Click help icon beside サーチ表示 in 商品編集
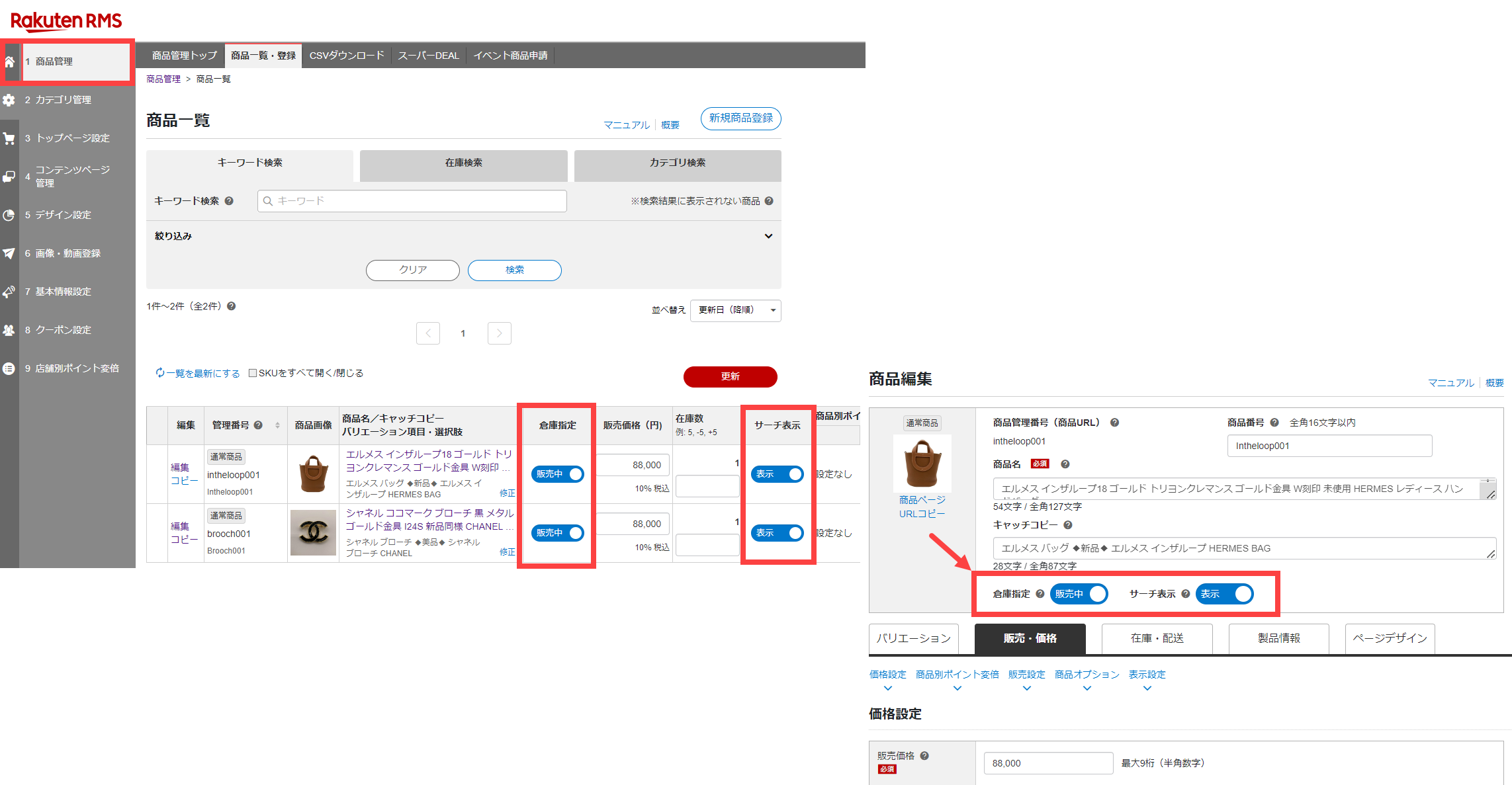 click(x=1186, y=594)
